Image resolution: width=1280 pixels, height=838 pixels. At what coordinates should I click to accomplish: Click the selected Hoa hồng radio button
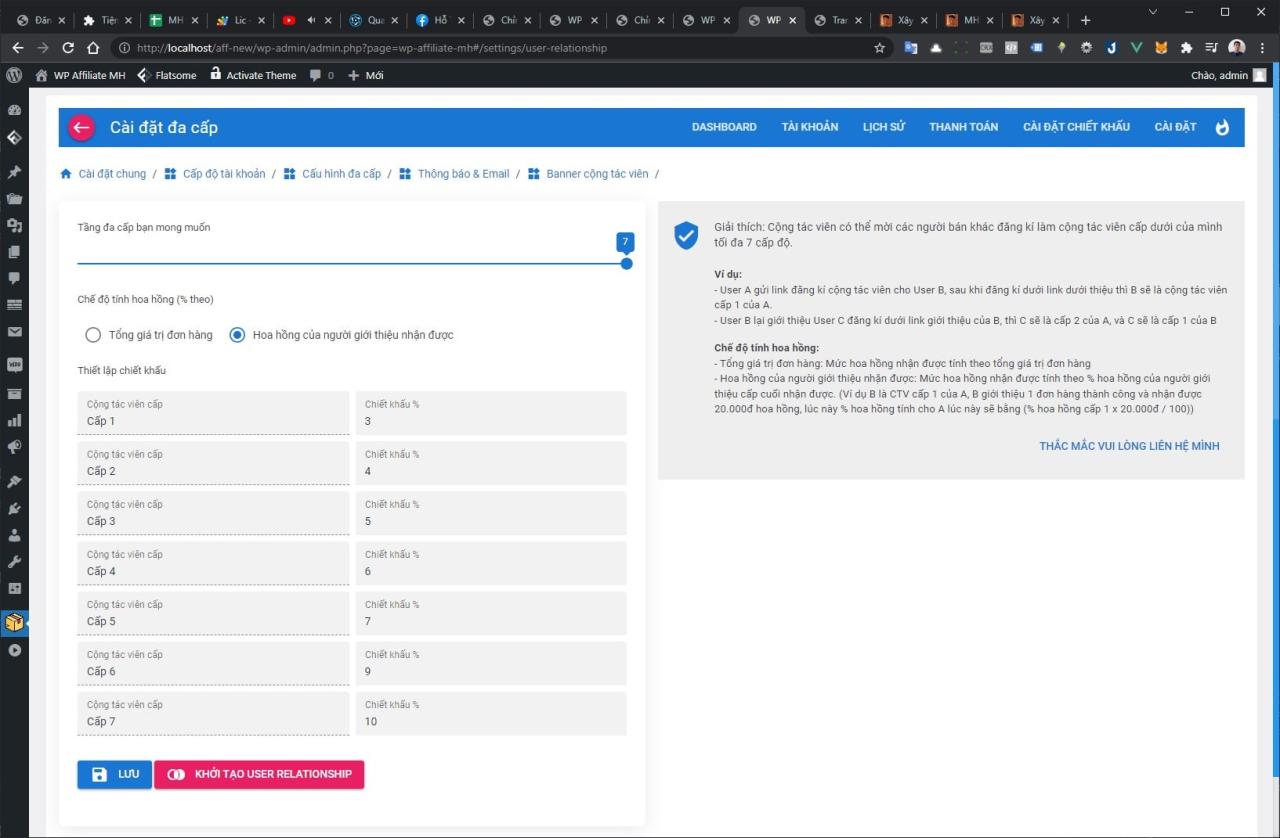click(237, 335)
